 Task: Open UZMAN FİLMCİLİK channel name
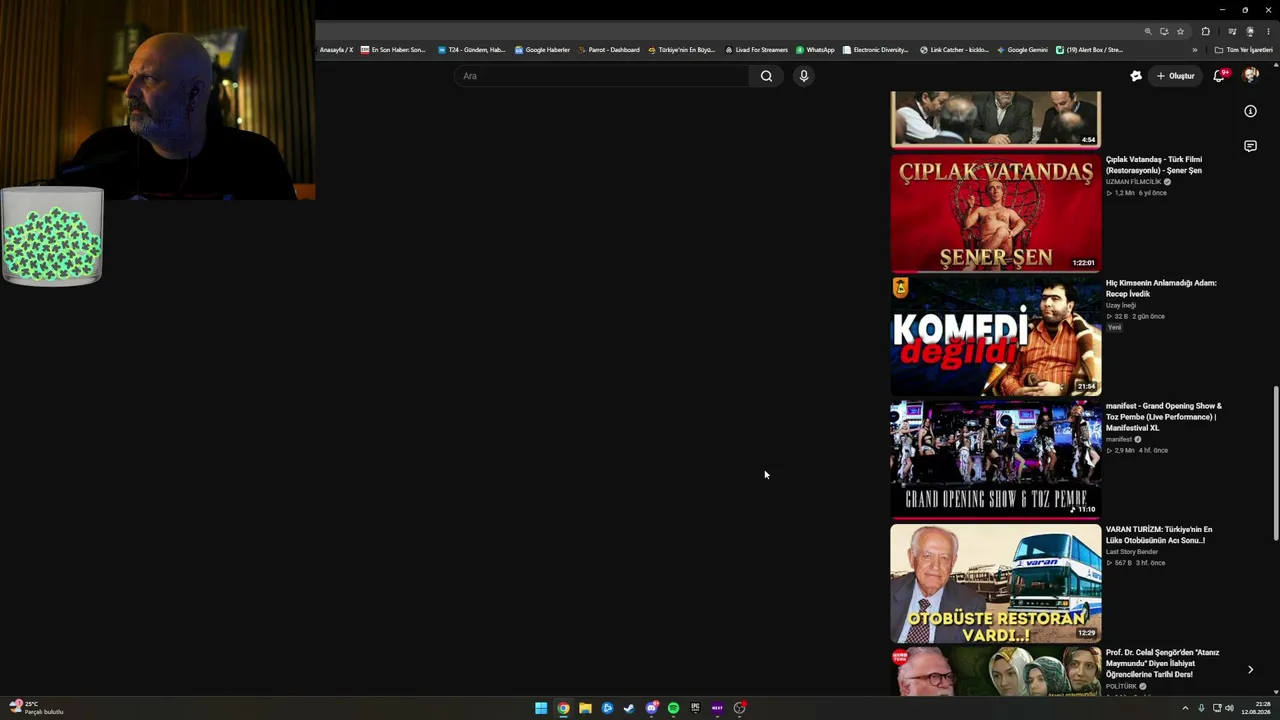coord(1133,182)
